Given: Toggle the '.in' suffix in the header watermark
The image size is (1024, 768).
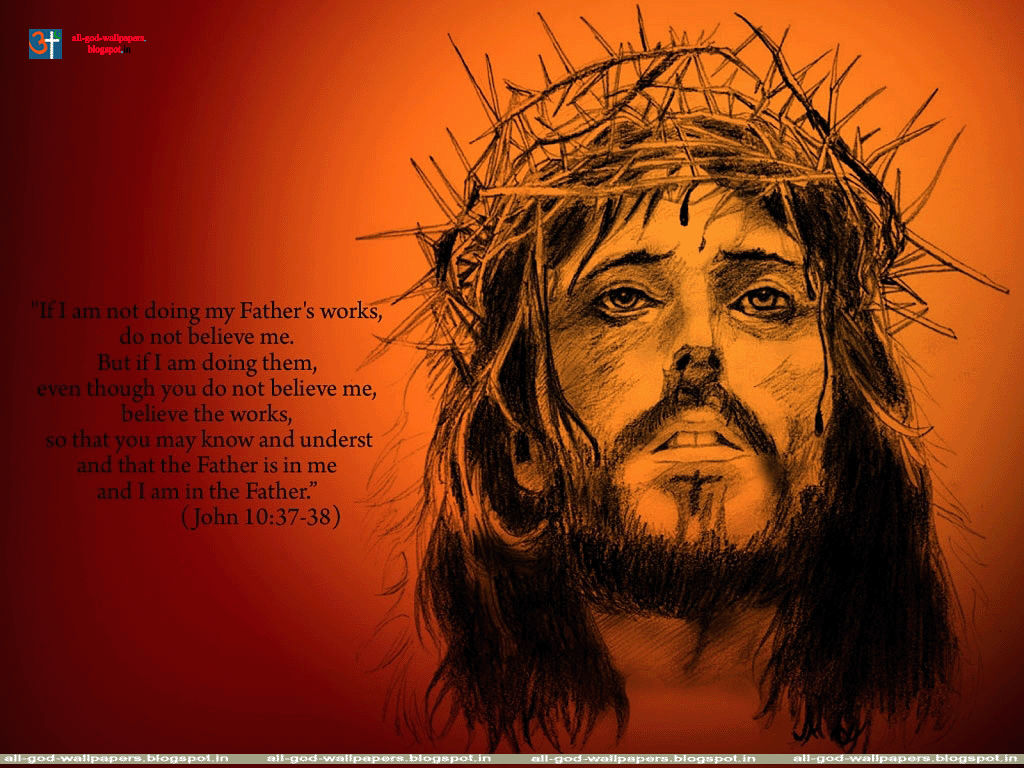Looking at the screenshot, I should point(126,49).
